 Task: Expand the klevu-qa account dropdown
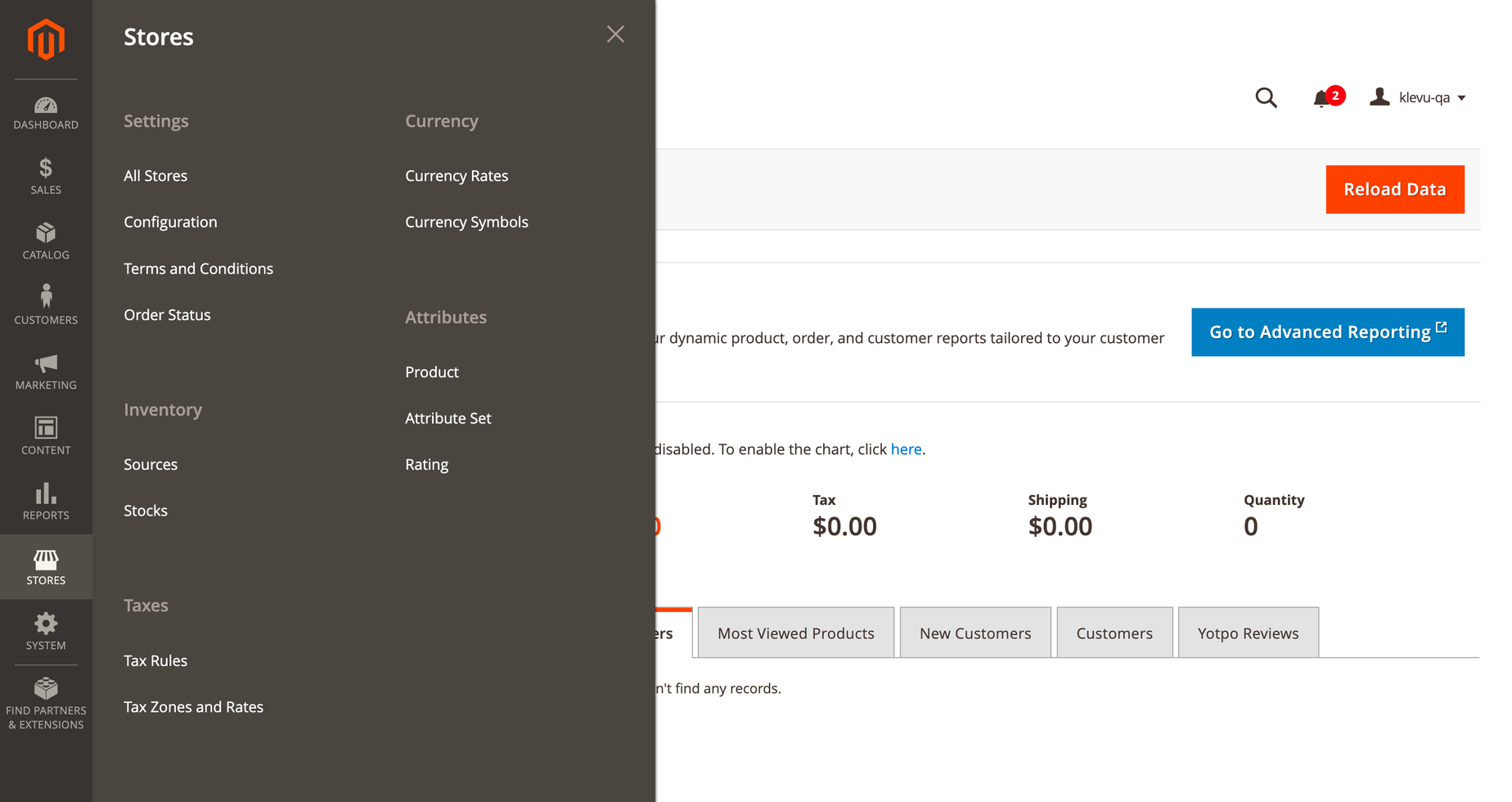pyautogui.click(x=1418, y=97)
